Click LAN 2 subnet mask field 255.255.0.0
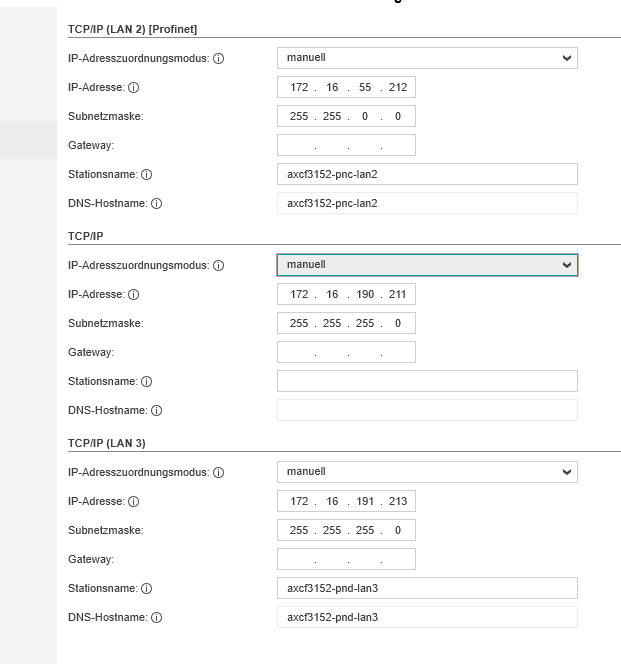Viewport: 621px width, 664px height. 346,116
